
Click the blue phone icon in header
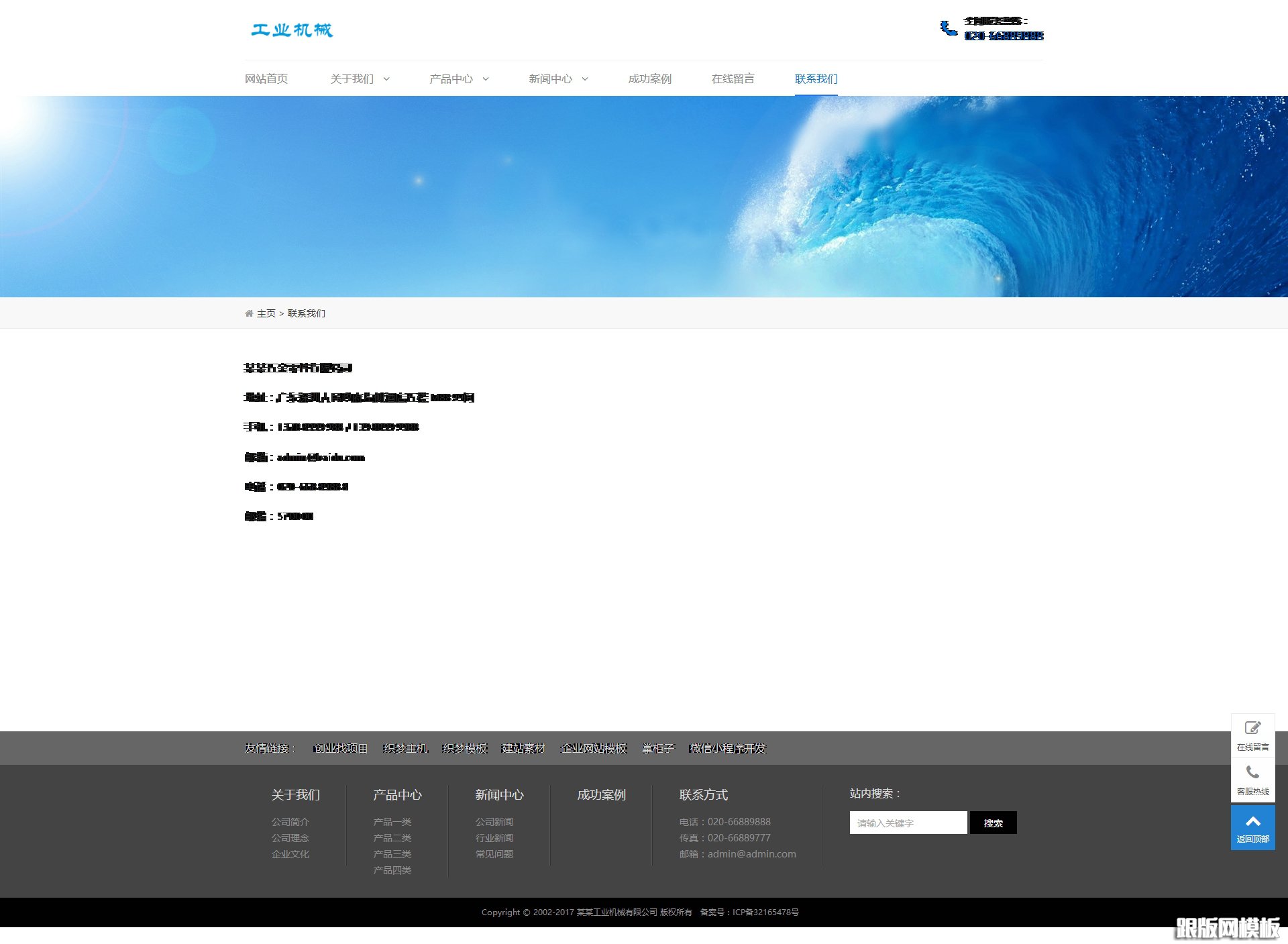pyautogui.click(x=948, y=28)
